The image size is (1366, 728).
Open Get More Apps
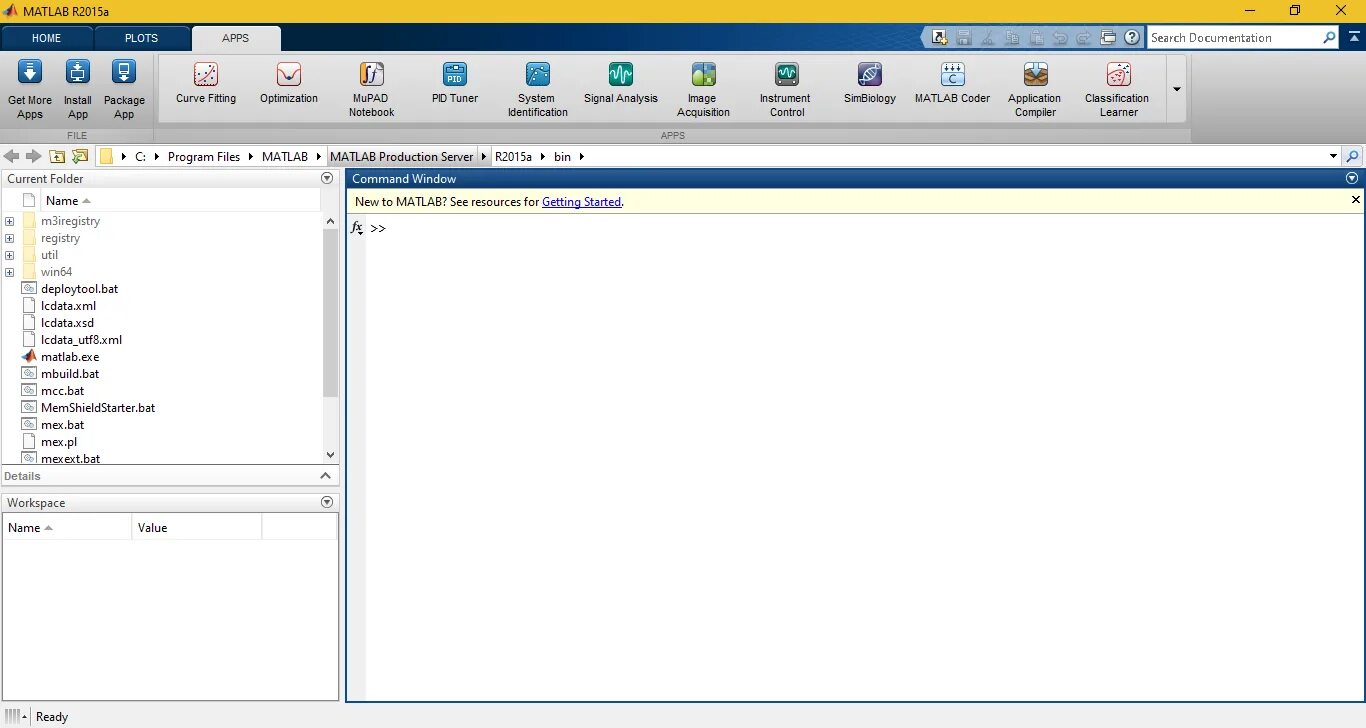click(30, 89)
